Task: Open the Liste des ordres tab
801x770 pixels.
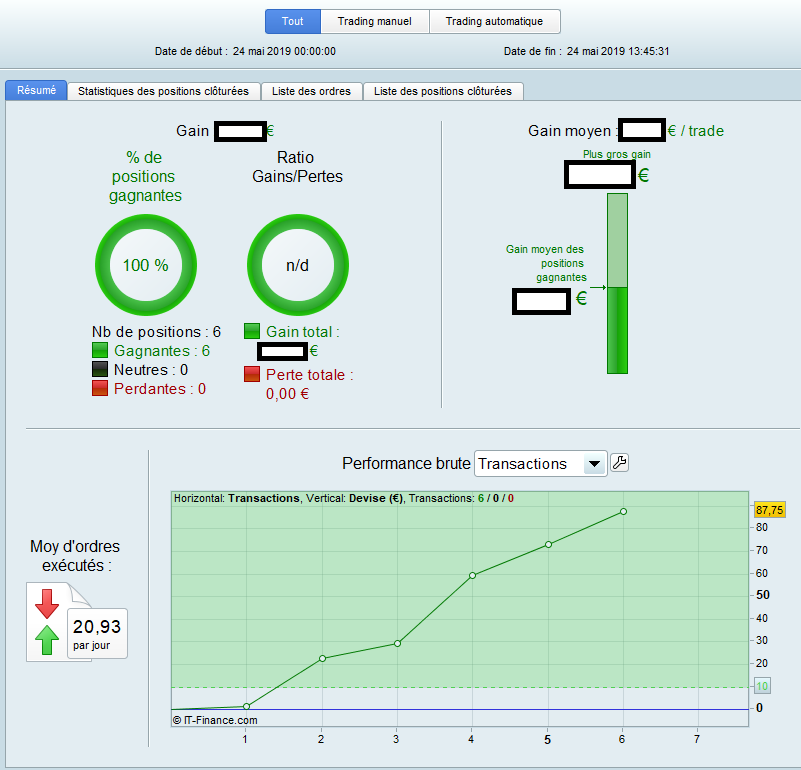Action: (312, 91)
